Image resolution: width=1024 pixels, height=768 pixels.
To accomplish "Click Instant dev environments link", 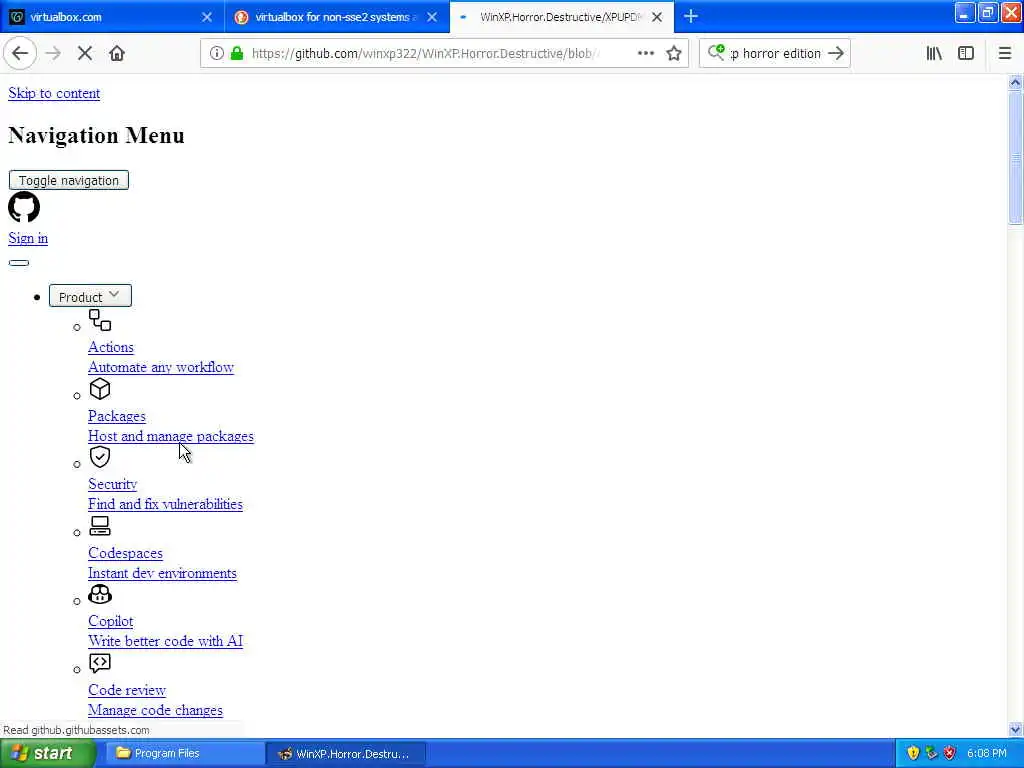I will click(x=163, y=573).
